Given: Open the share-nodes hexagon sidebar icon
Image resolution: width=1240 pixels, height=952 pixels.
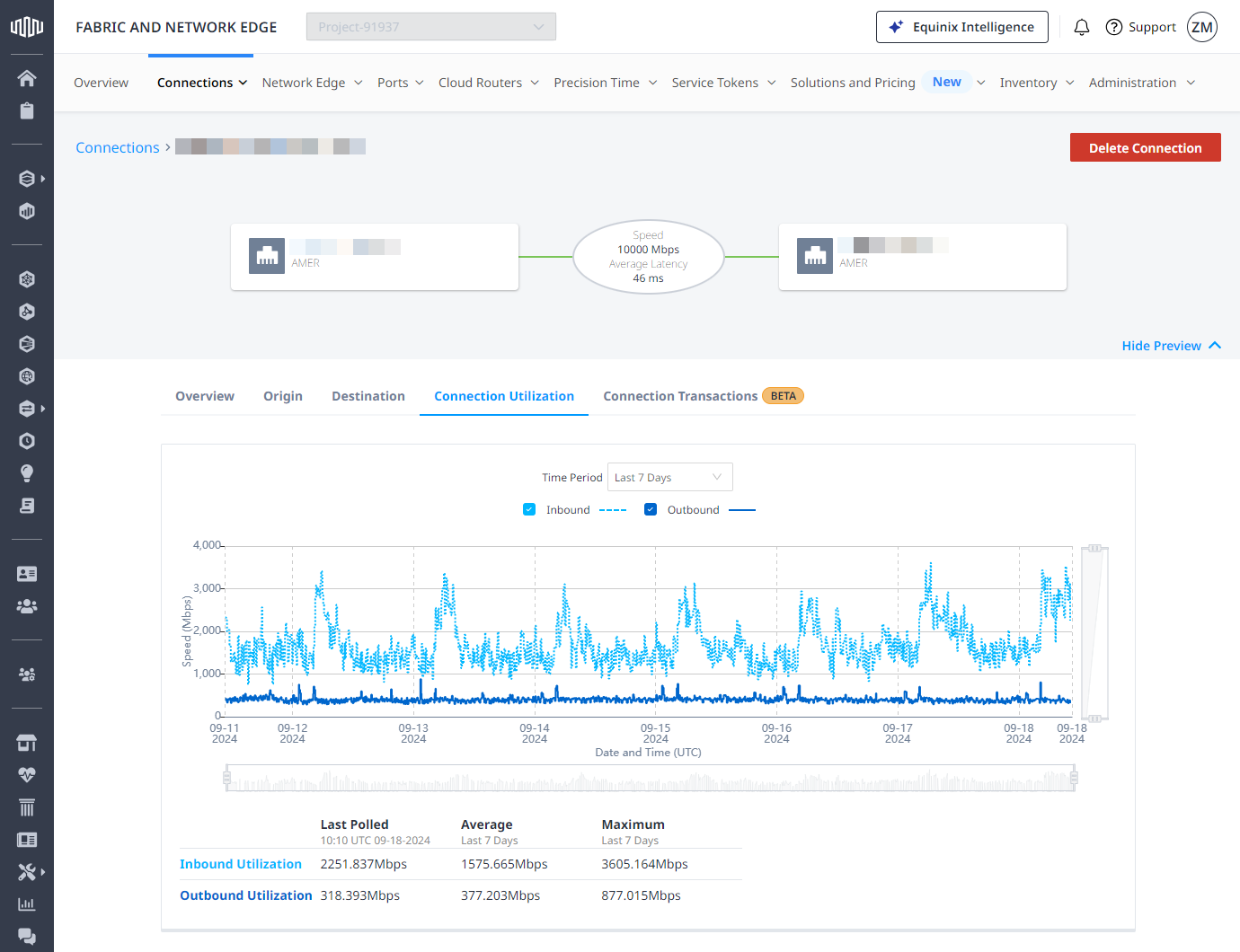Looking at the screenshot, I should [x=27, y=312].
